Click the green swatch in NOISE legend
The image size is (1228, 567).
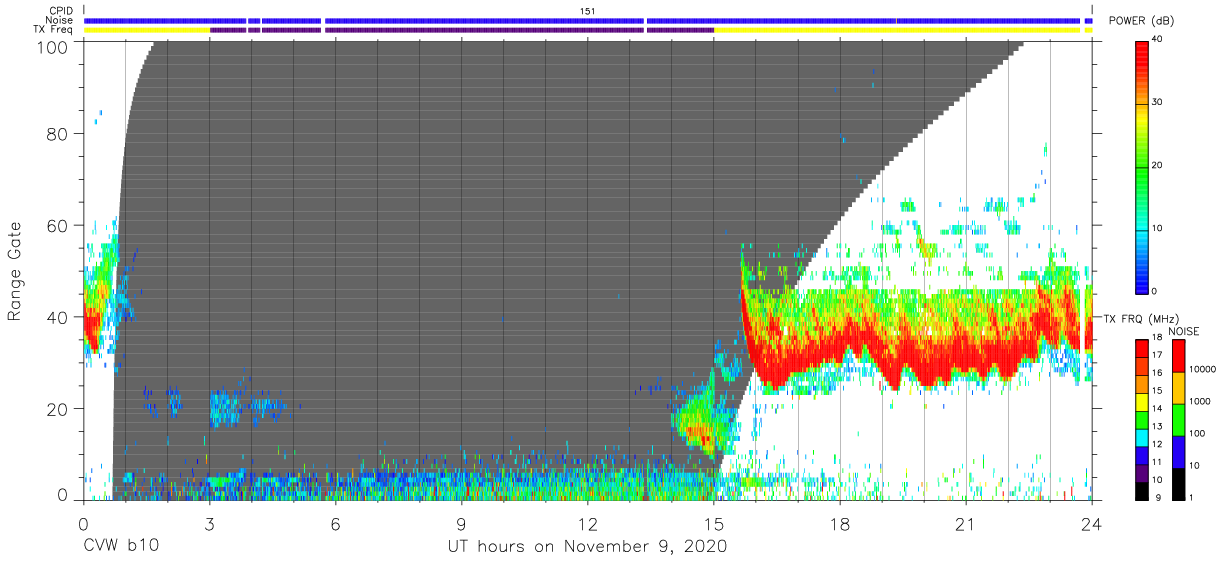(1177, 420)
